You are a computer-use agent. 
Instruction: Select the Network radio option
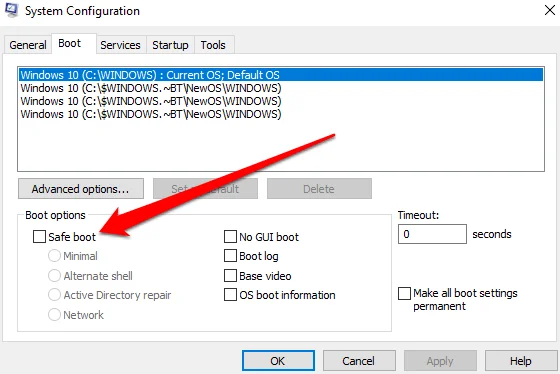tap(54, 315)
